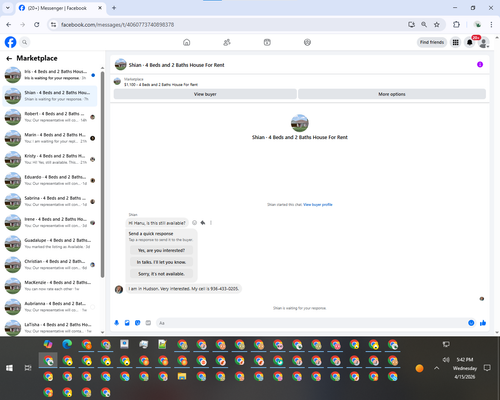Click the View buyer button
500x400 pixels.
[205, 94]
